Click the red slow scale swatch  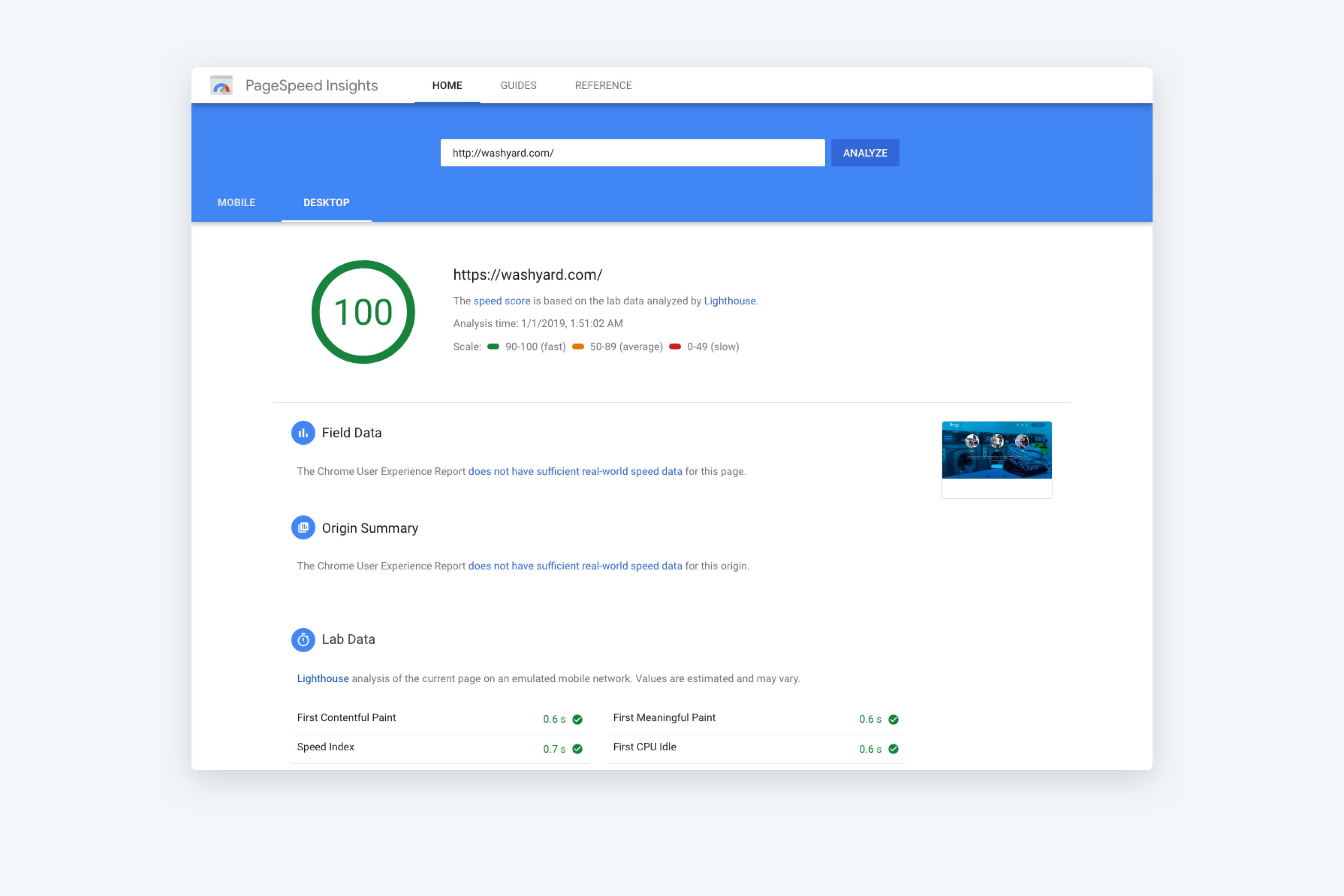tap(675, 346)
